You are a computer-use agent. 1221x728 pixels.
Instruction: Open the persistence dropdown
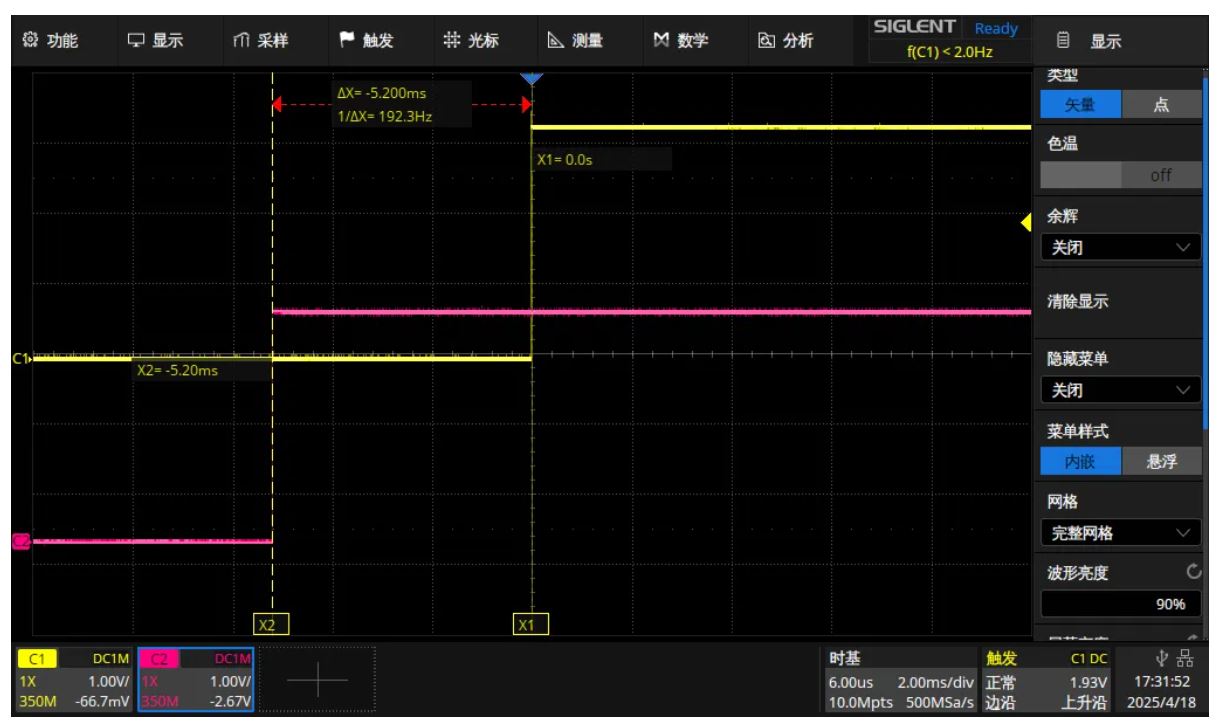click(1120, 247)
